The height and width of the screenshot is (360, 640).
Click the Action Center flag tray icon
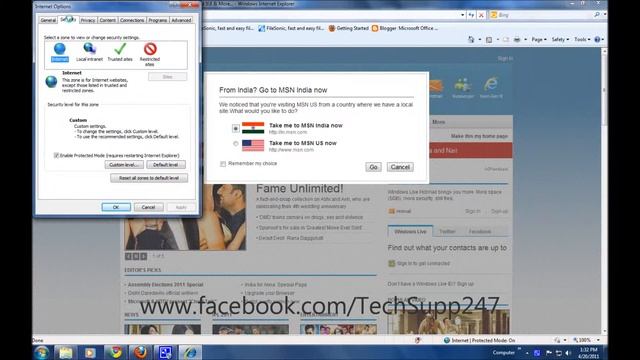tap(549, 353)
